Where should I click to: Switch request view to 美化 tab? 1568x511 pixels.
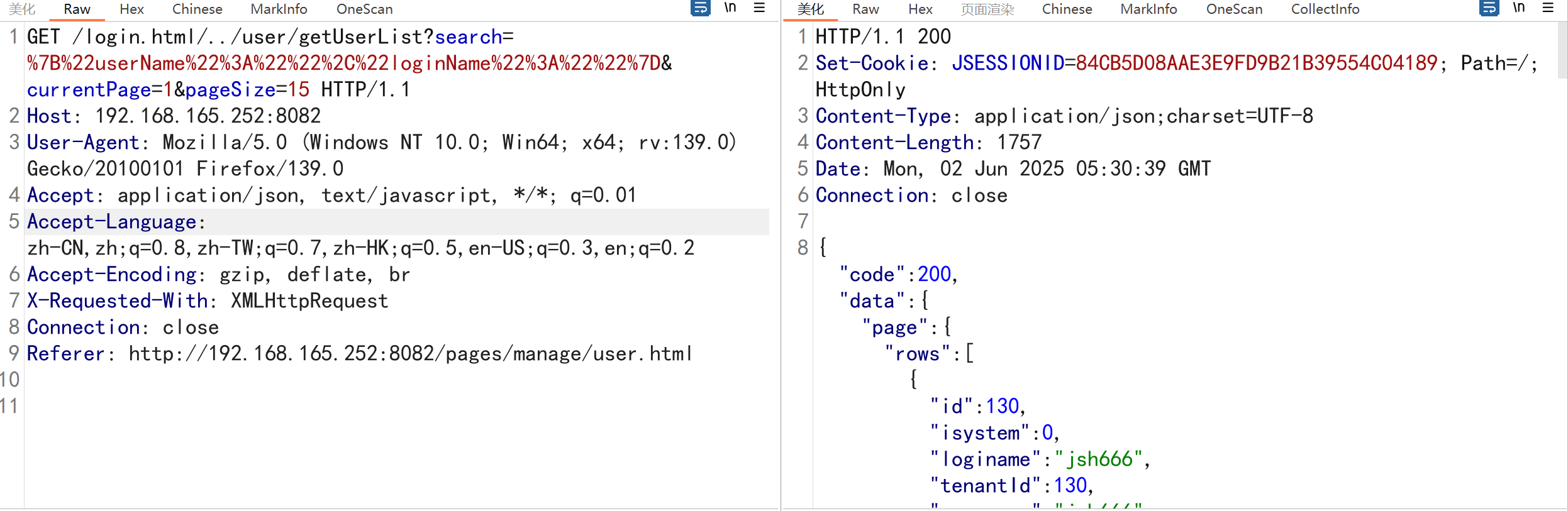point(22,9)
